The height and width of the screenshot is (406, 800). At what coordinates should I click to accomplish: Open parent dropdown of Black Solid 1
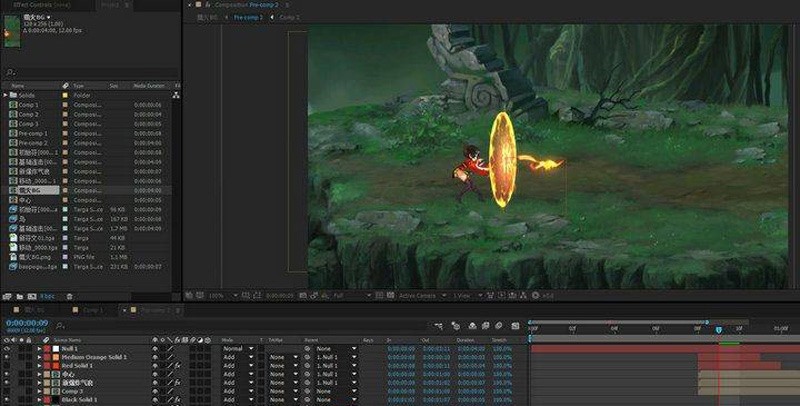click(x=336, y=400)
